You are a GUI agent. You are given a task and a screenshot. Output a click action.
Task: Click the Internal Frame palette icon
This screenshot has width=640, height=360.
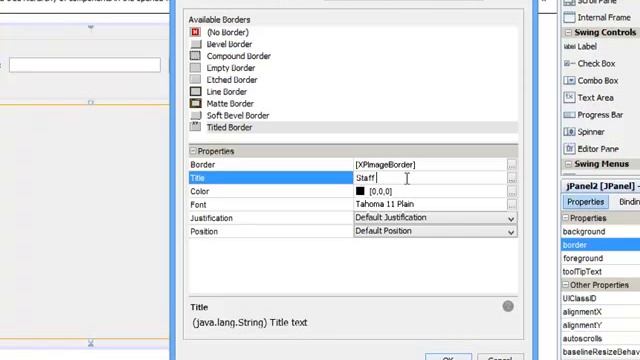click(569, 17)
